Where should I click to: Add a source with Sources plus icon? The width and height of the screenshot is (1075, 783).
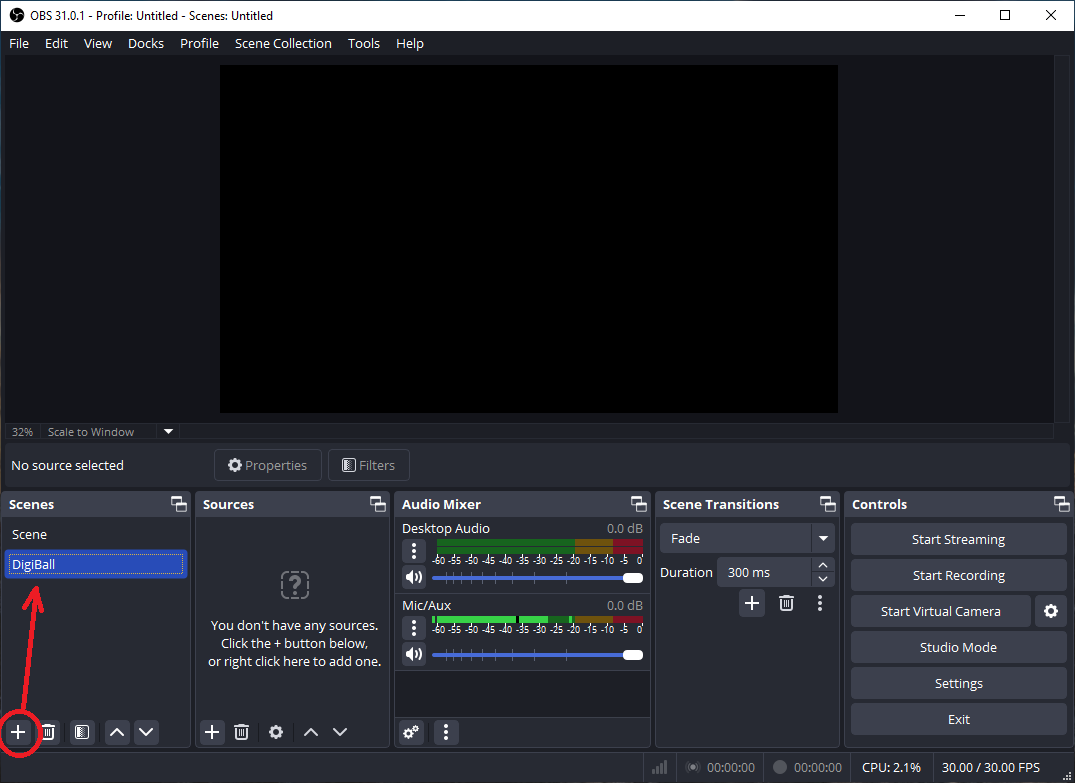click(212, 732)
